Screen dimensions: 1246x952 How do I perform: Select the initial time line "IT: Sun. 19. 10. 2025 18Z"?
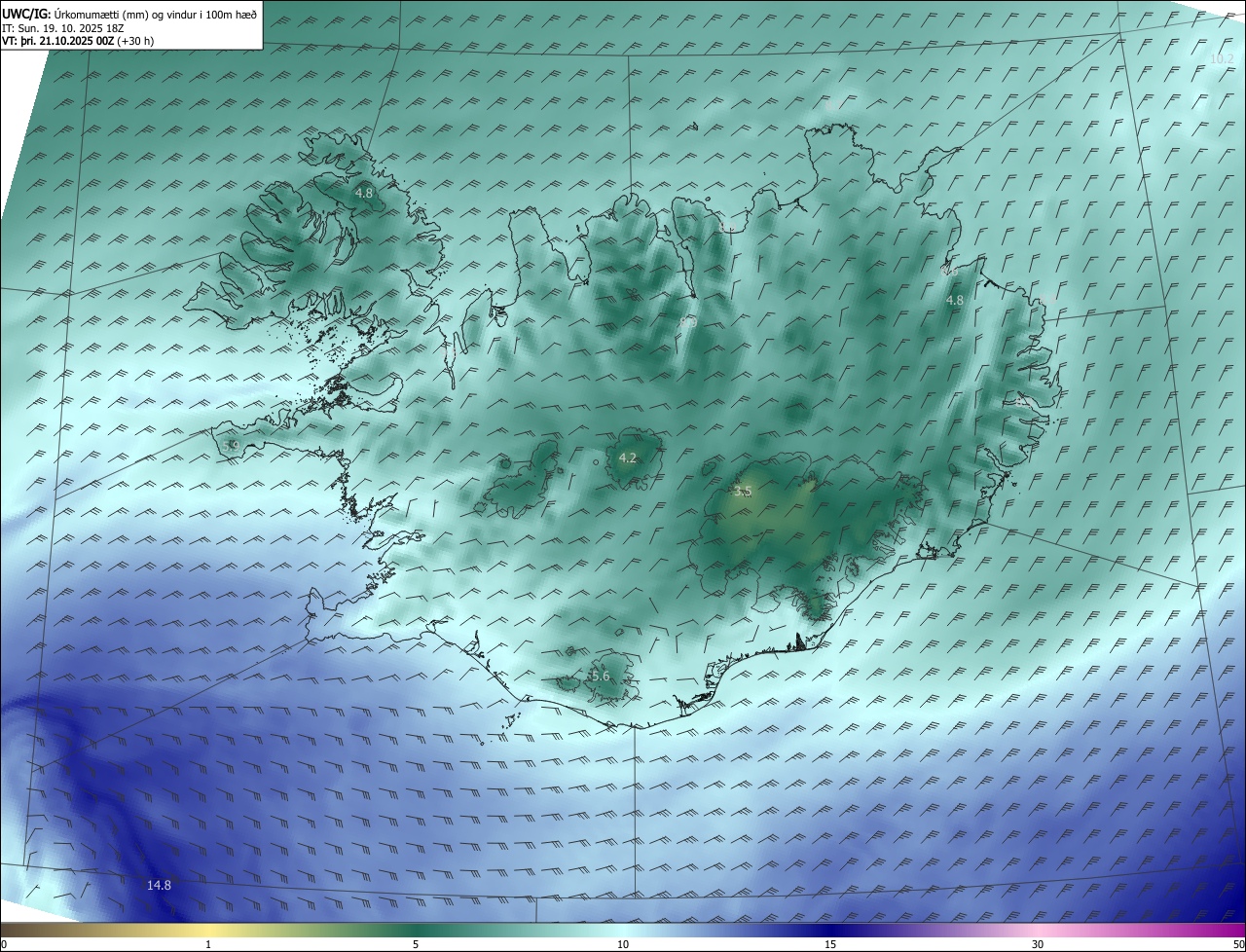coord(65,28)
